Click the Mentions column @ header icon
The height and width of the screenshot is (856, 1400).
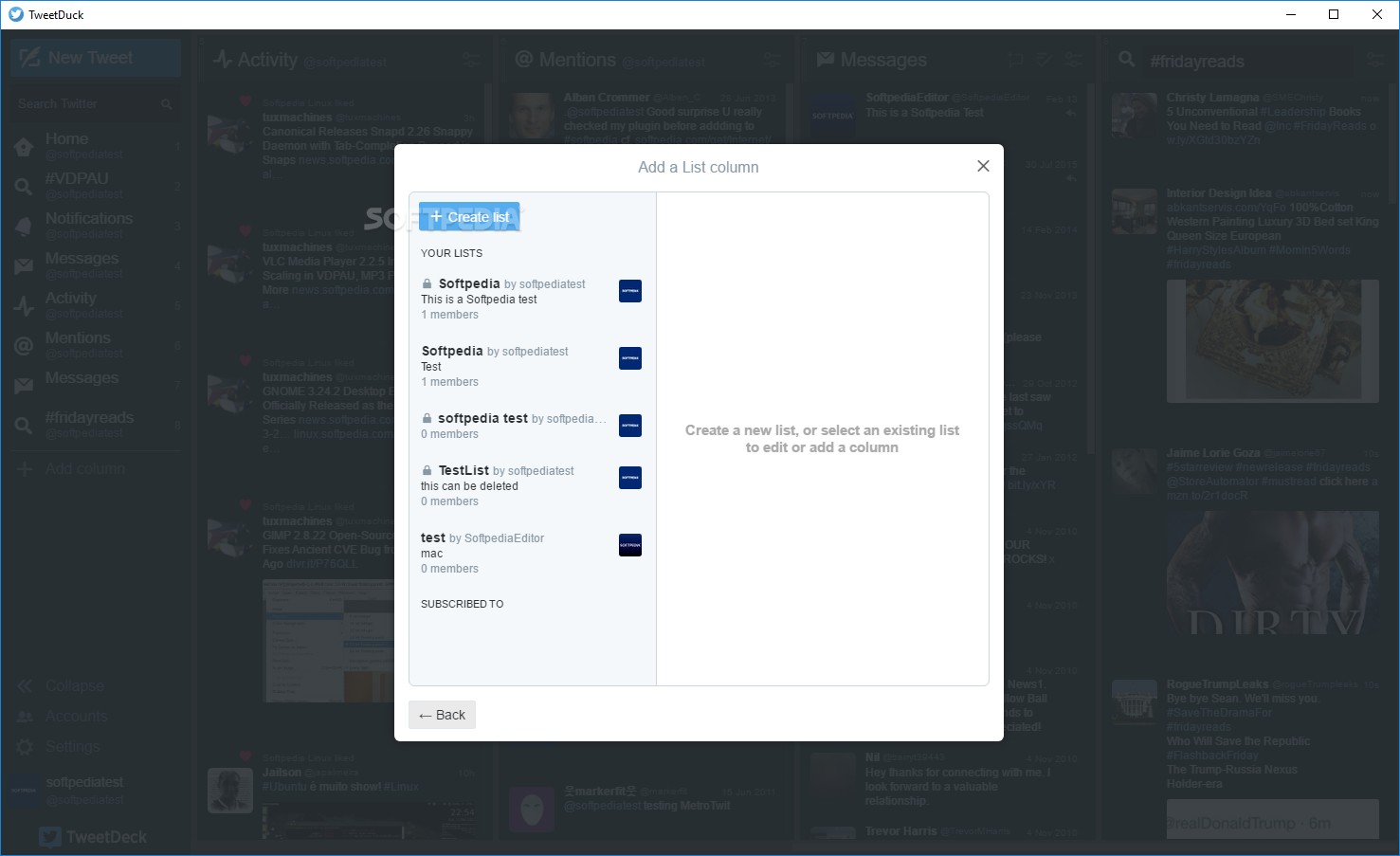click(523, 60)
